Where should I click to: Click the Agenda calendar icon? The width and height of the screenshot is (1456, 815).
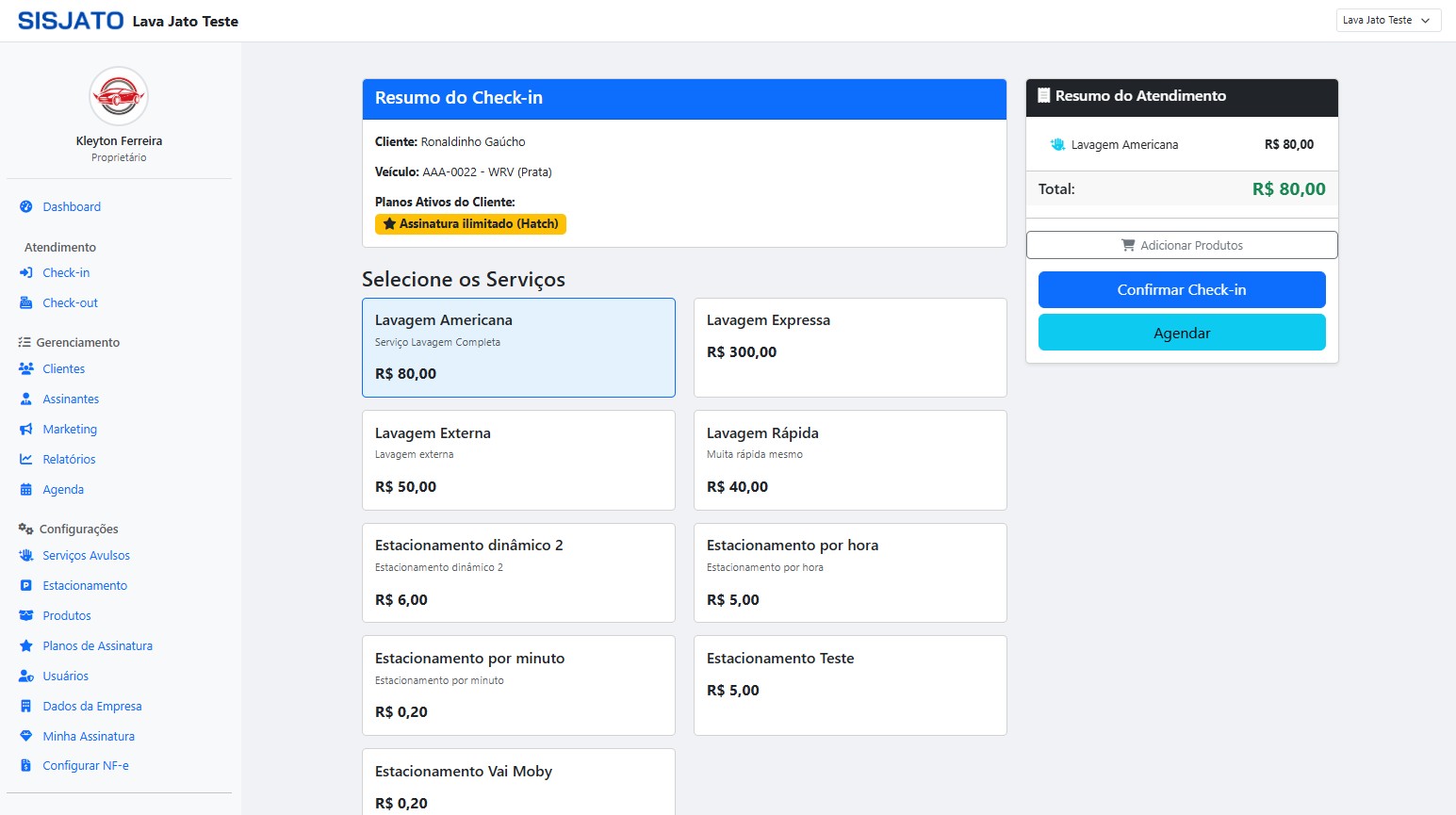pyautogui.click(x=26, y=490)
